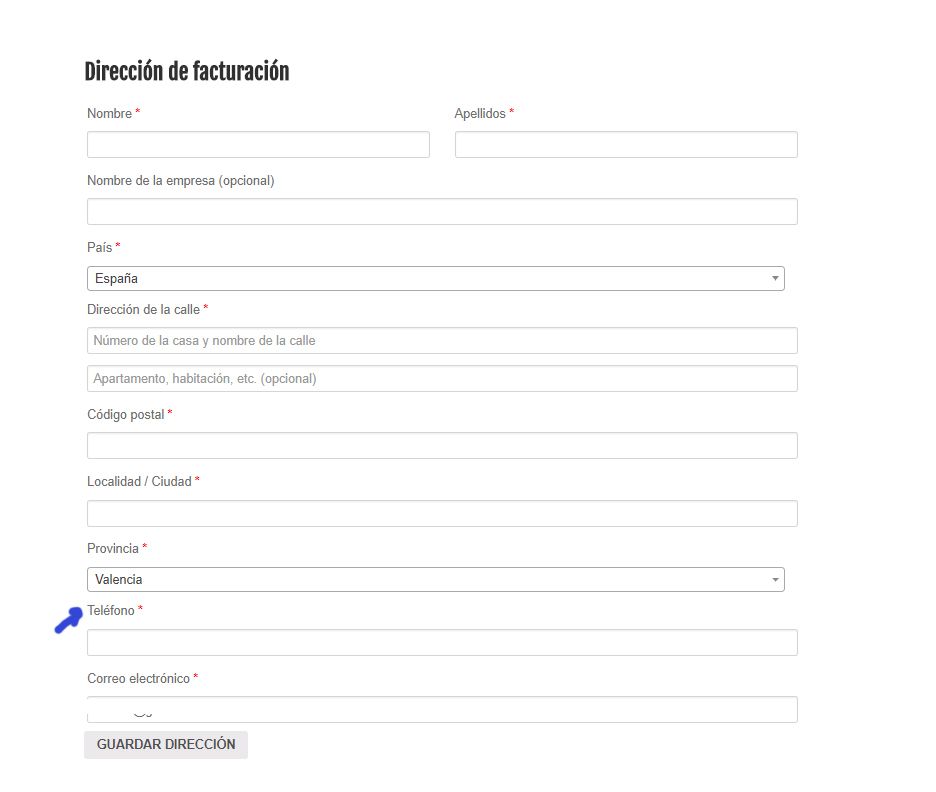Focus the Teléfono input field

coord(442,642)
